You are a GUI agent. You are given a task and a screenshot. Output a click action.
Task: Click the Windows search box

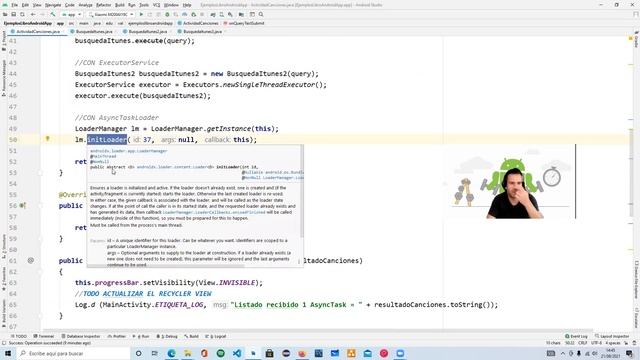73,353
